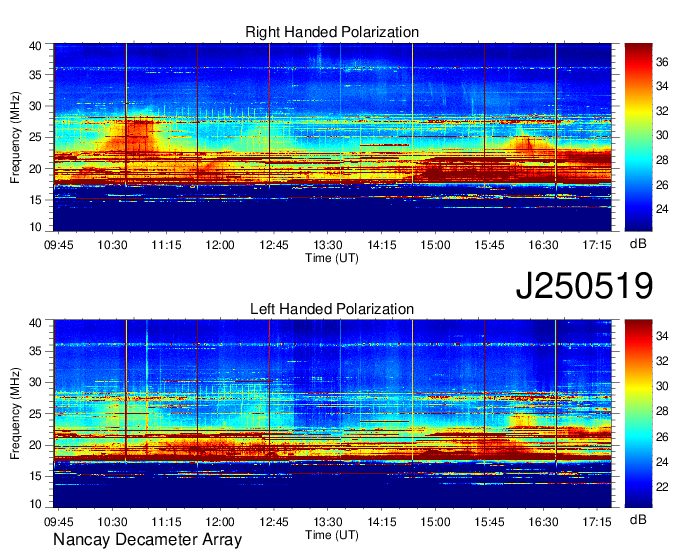Click the "Right Handed Polarization" plot title
This screenshot has height=552, width=680.
coord(332,32)
